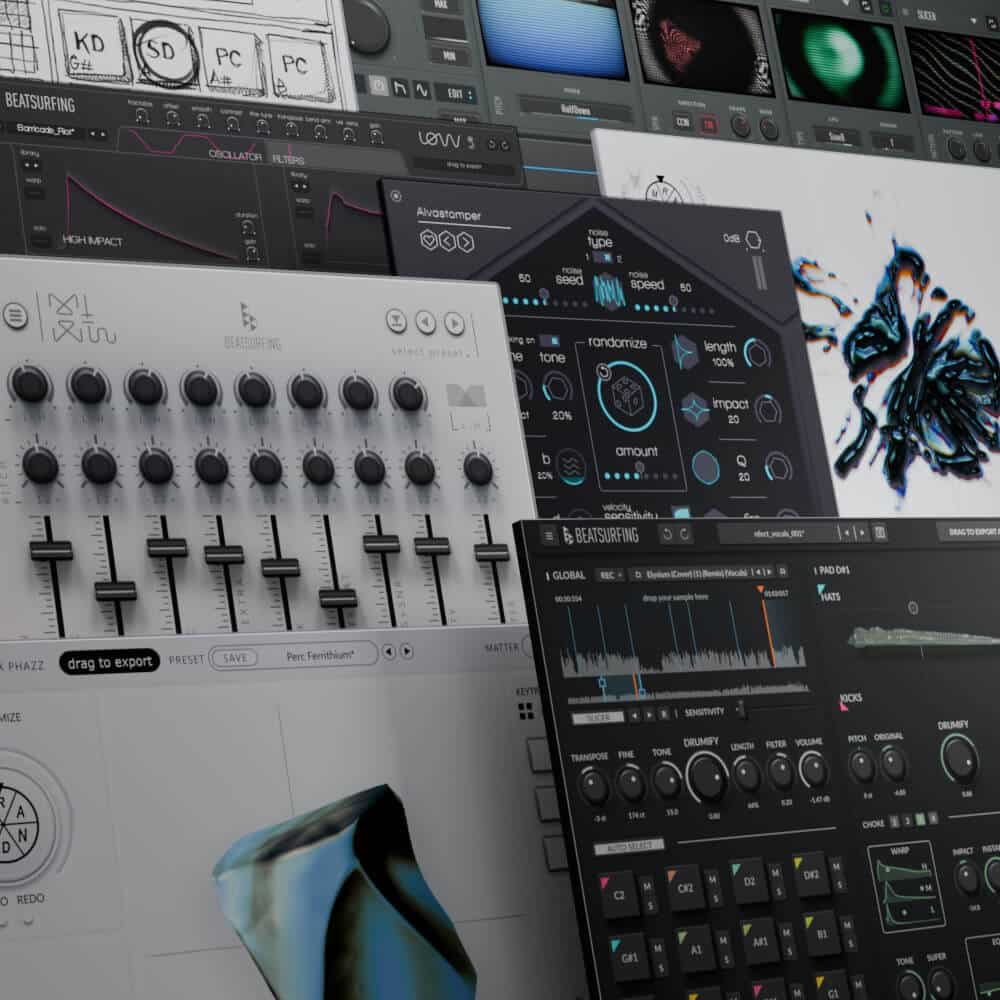Mute the C2 pad

(x=646, y=886)
